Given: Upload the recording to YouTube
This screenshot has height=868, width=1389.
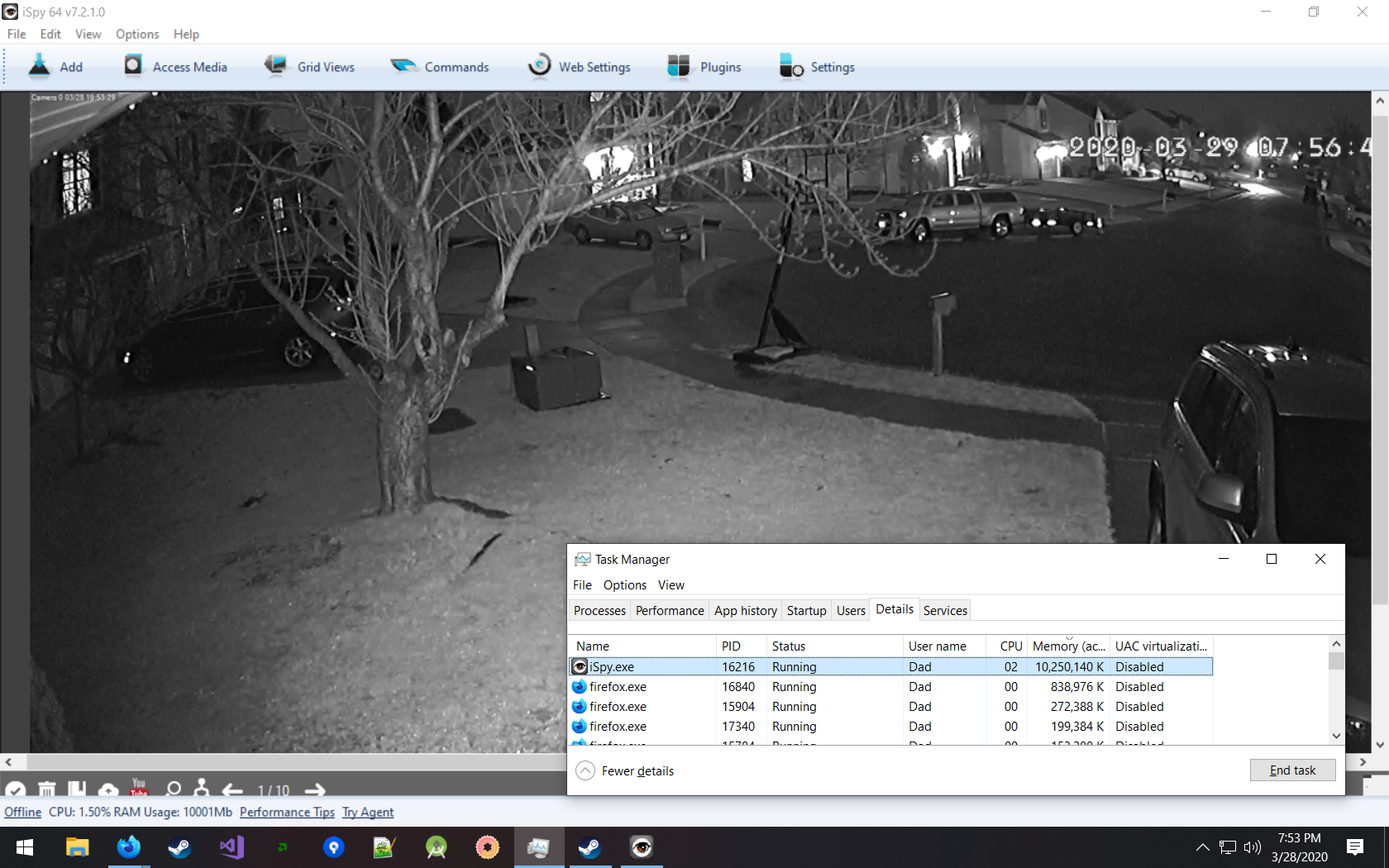Looking at the screenshot, I should pyautogui.click(x=139, y=790).
